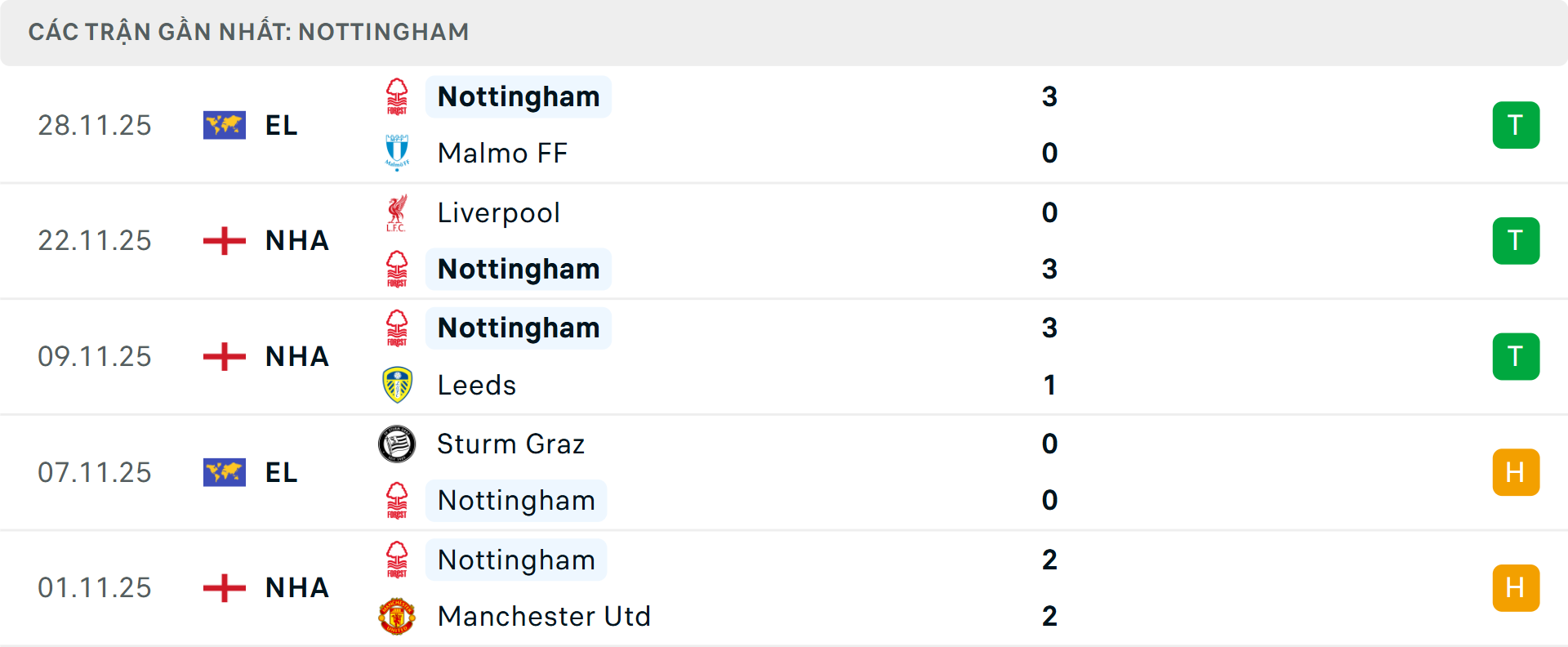Screen dimensions: 1568x647
Task: Click the Các trận gần nhất: Nottingham header
Action: click(248, 32)
